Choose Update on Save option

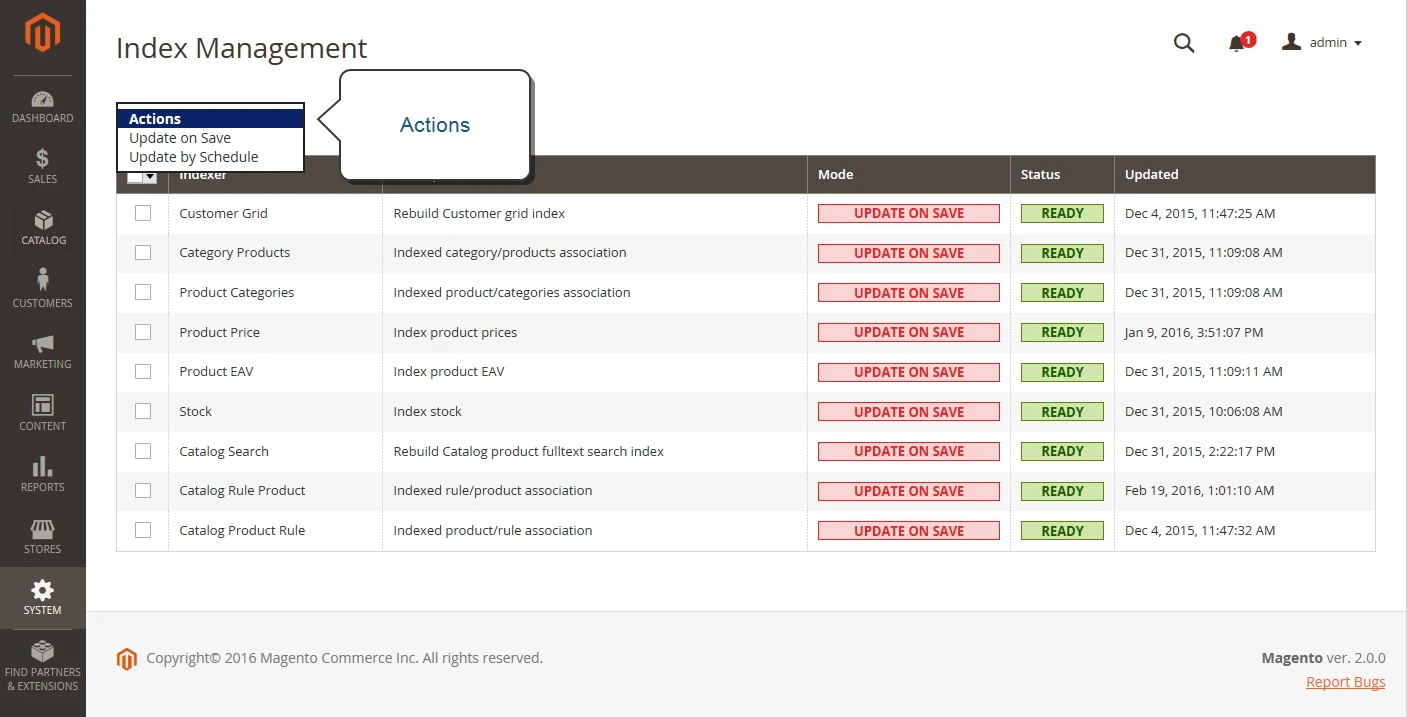(x=180, y=138)
